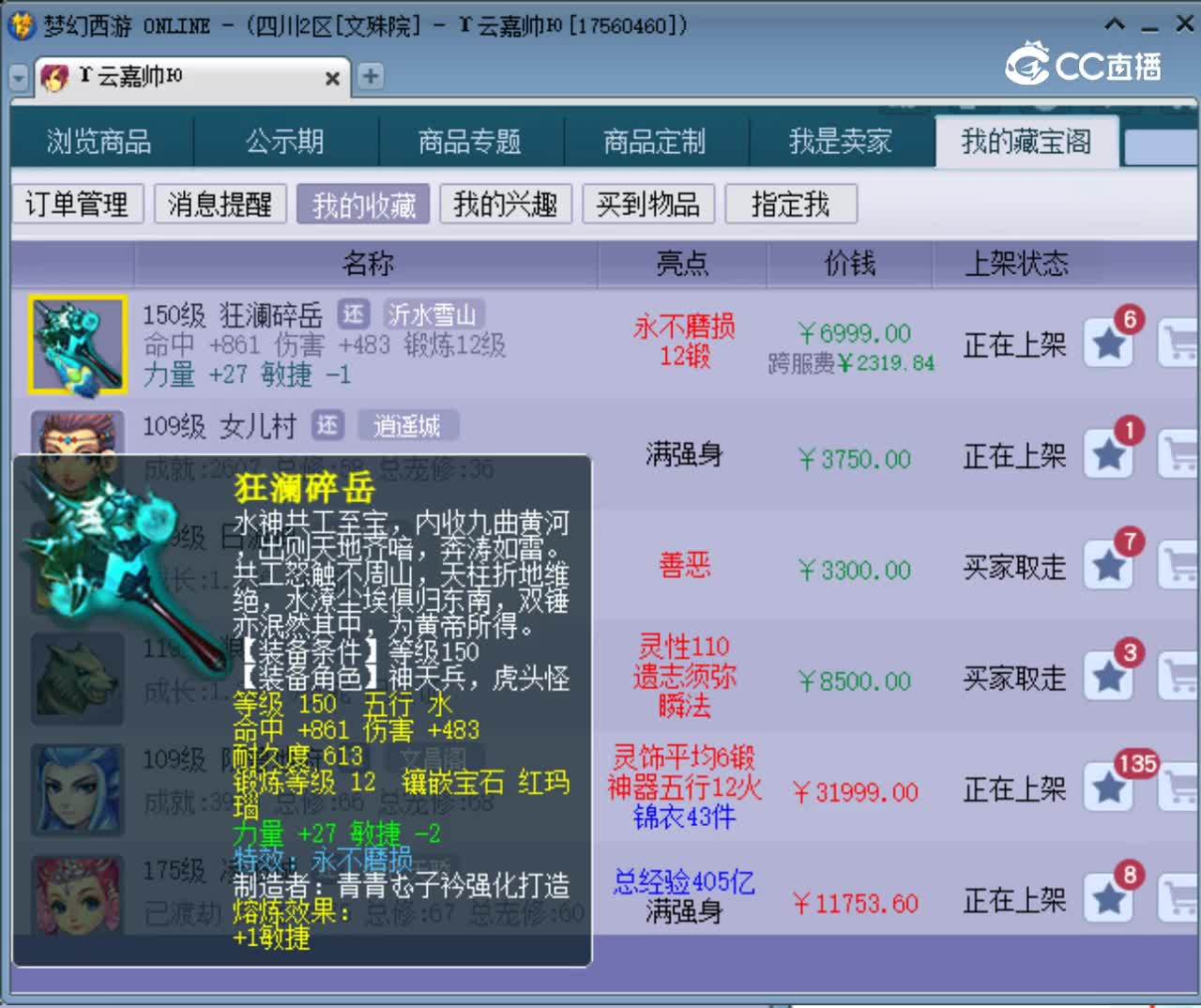Viewport: 1201px width, 1008px height.
Task: Open a new tab with plus button
Action: click(371, 77)
